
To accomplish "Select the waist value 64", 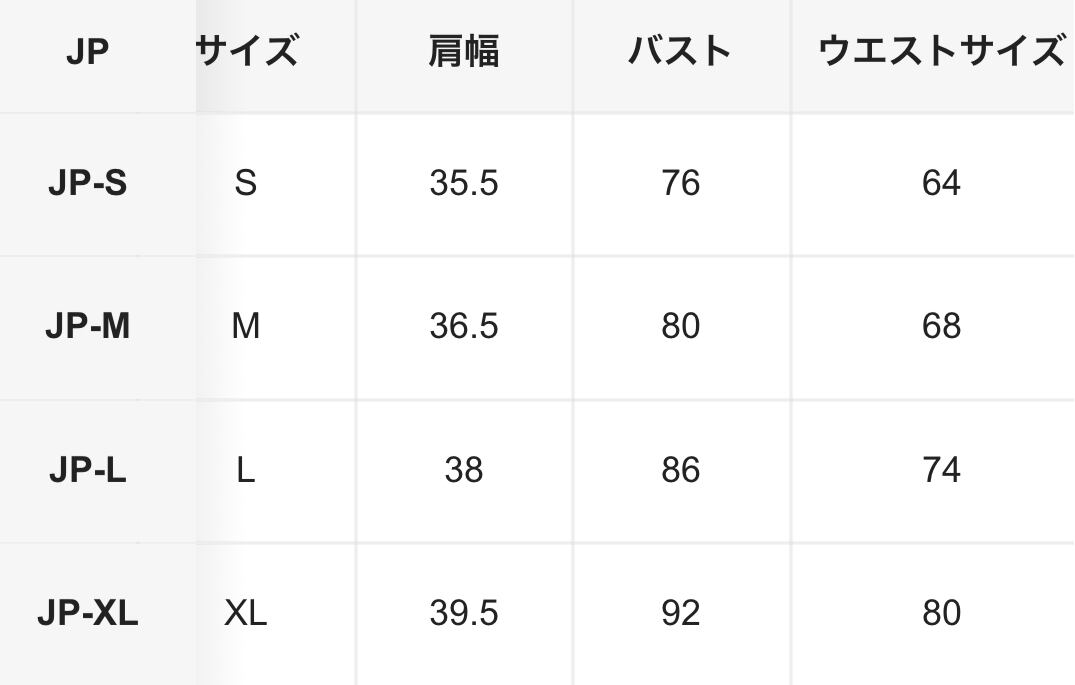I will tap(940, 183).
